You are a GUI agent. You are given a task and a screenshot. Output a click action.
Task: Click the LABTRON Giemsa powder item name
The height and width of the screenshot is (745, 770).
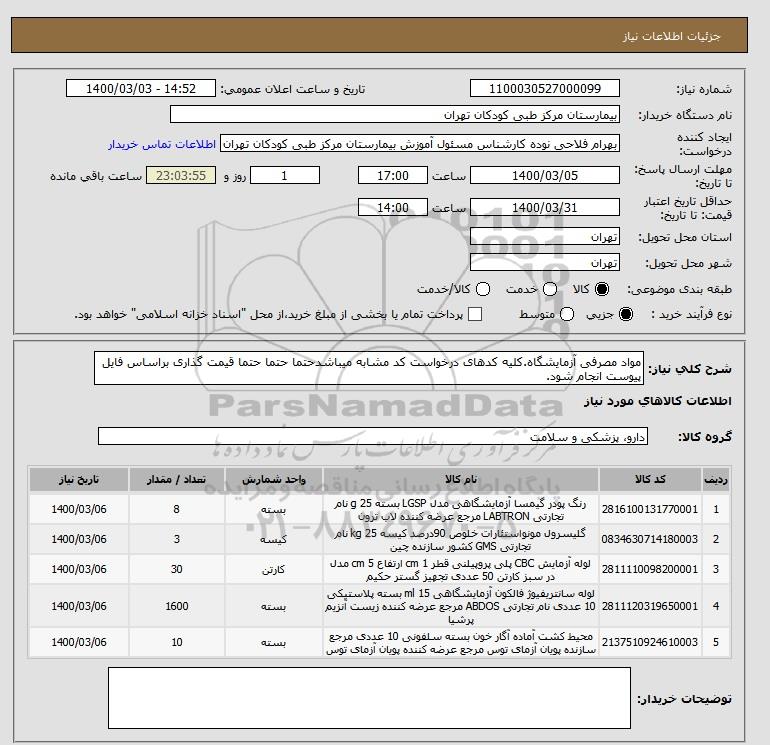[x=461, y=510]
